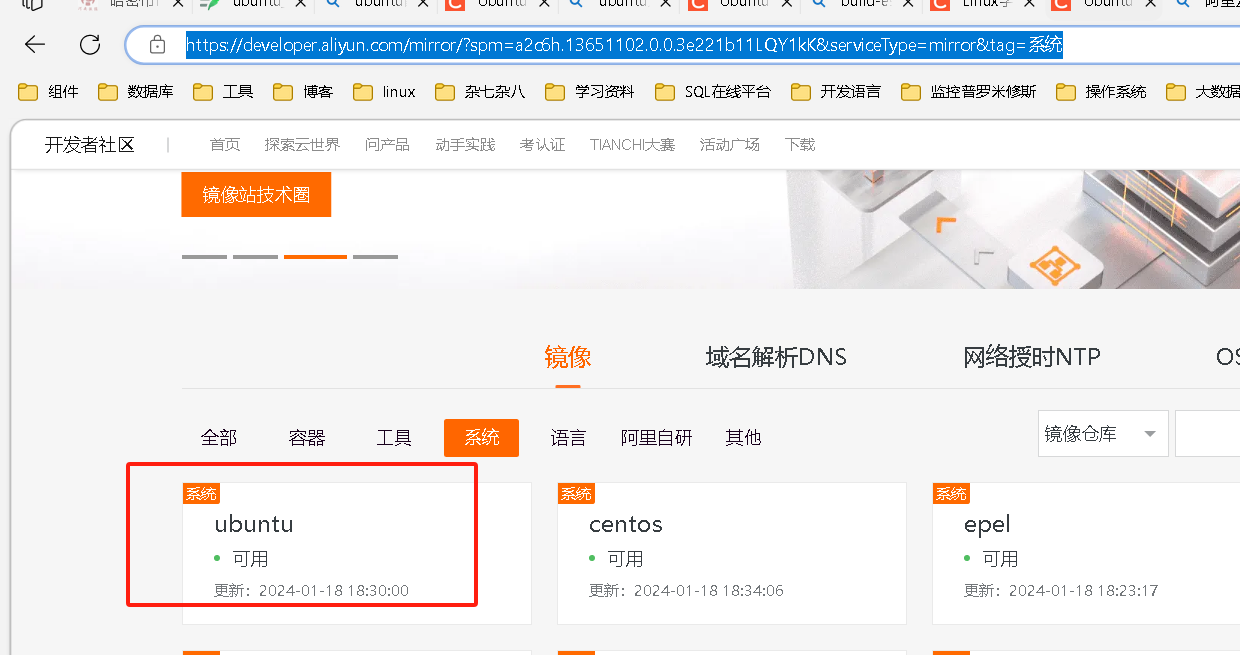Switch to the 镜像 tab
Image resolution: width=1240 pixels, height=655 pixels.
(568, 357)
